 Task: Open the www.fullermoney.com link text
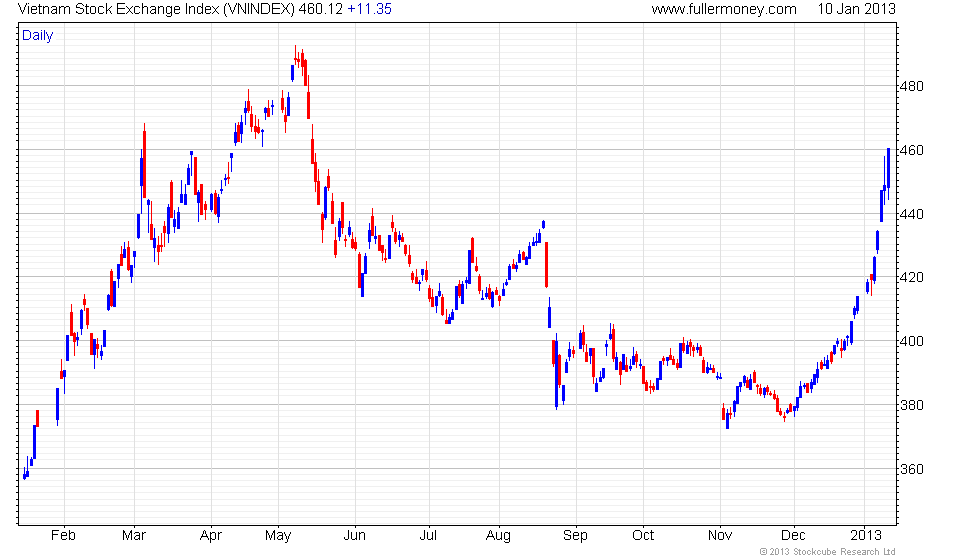(724, 9)
